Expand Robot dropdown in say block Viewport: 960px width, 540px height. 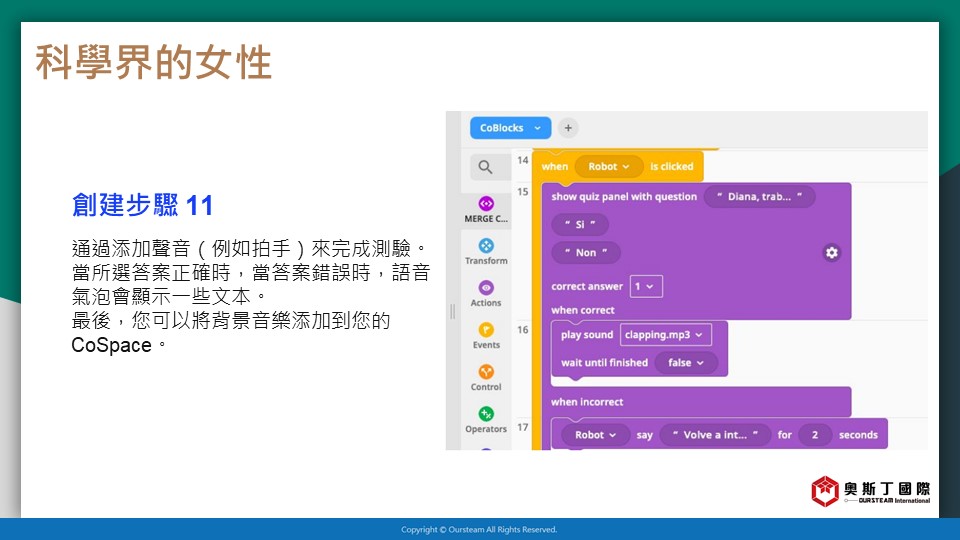coord(595,435)
